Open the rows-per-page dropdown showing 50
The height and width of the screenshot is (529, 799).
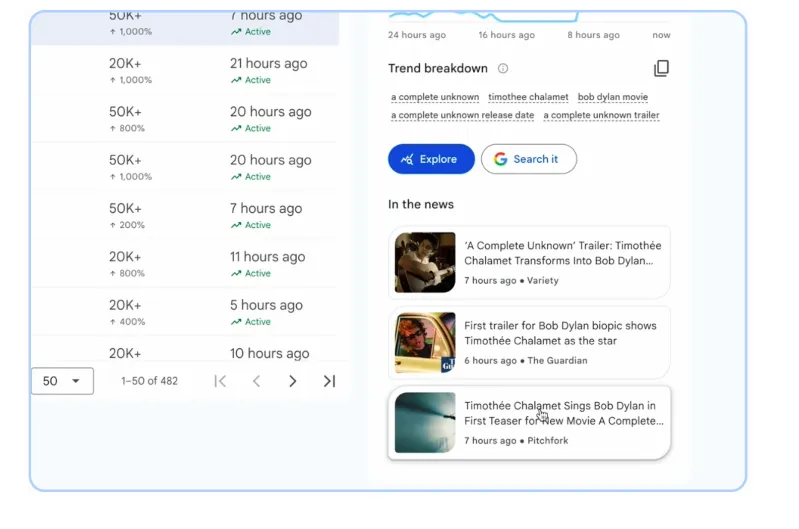tap(62, 381)
